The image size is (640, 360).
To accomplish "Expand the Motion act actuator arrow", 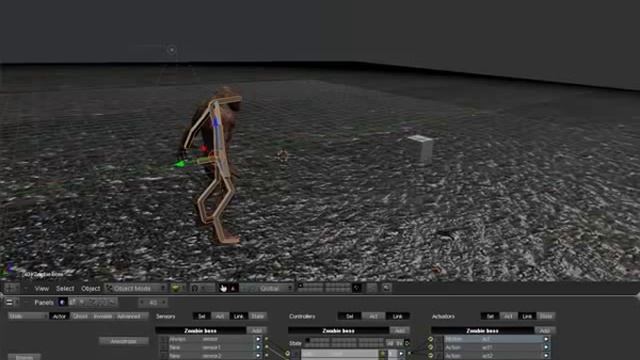I will click(x=546, y=339).
